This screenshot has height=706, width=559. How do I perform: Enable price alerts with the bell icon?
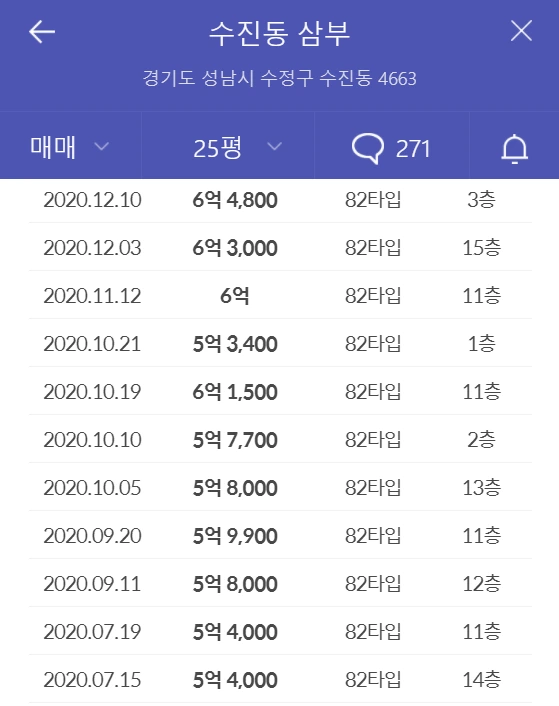pyautogui.click(x=514, y=149)
